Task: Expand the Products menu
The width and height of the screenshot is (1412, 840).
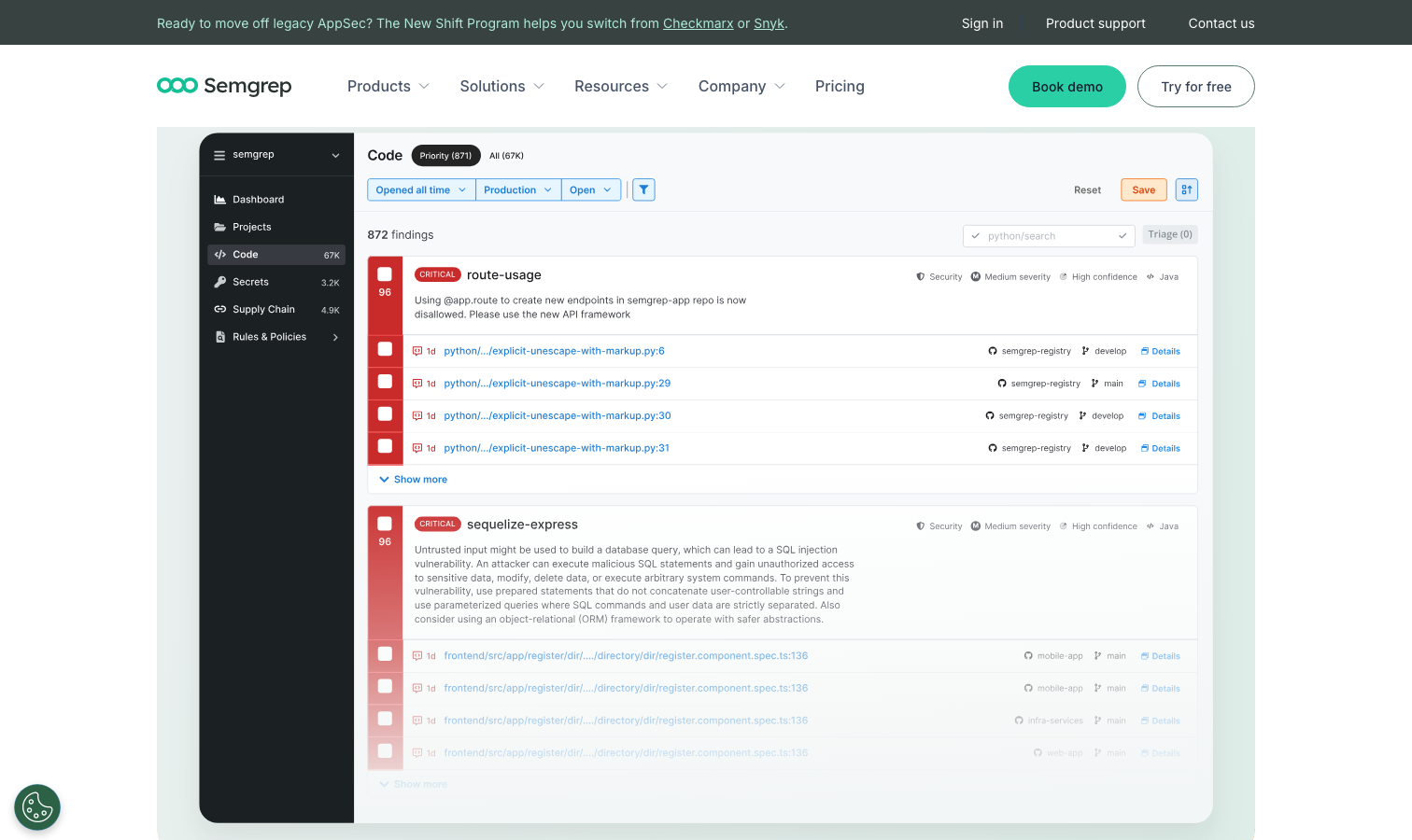Action: click(x=388, y=86)
